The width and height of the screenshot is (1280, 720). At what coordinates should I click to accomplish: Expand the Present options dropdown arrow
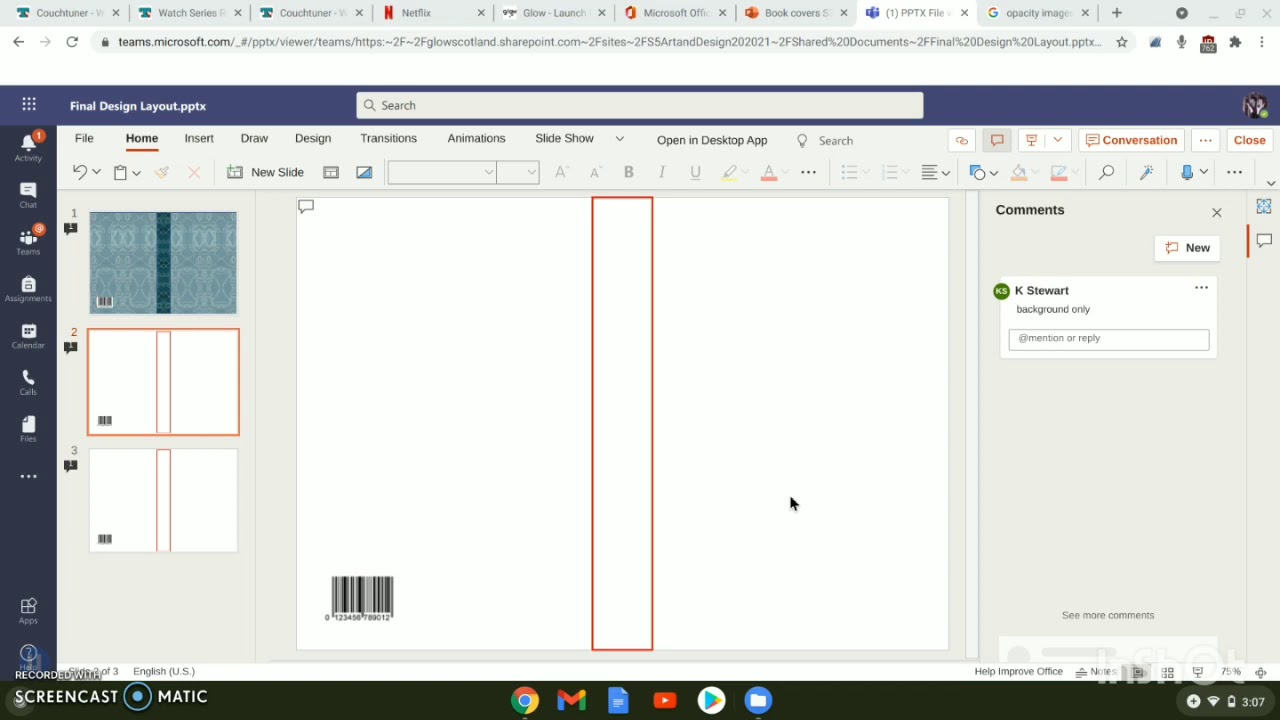pos(1057,140)
